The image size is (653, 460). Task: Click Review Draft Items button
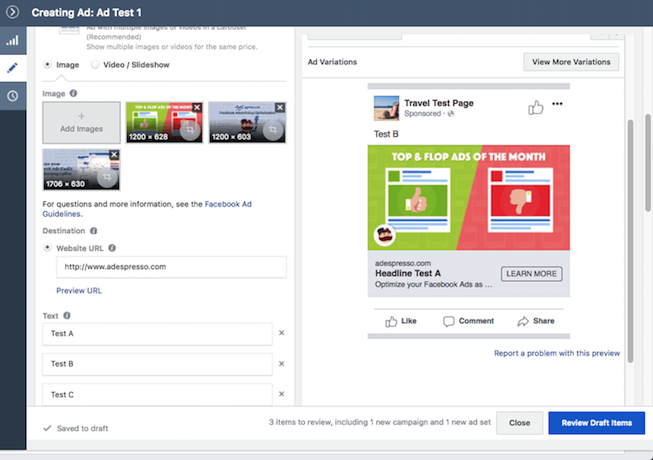(x=597, y=423)
